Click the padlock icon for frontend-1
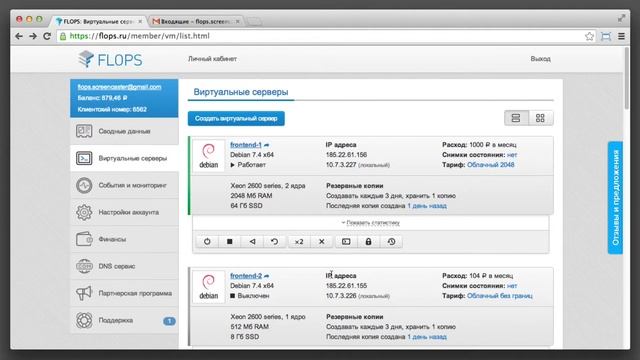 (x=368, y=242)
